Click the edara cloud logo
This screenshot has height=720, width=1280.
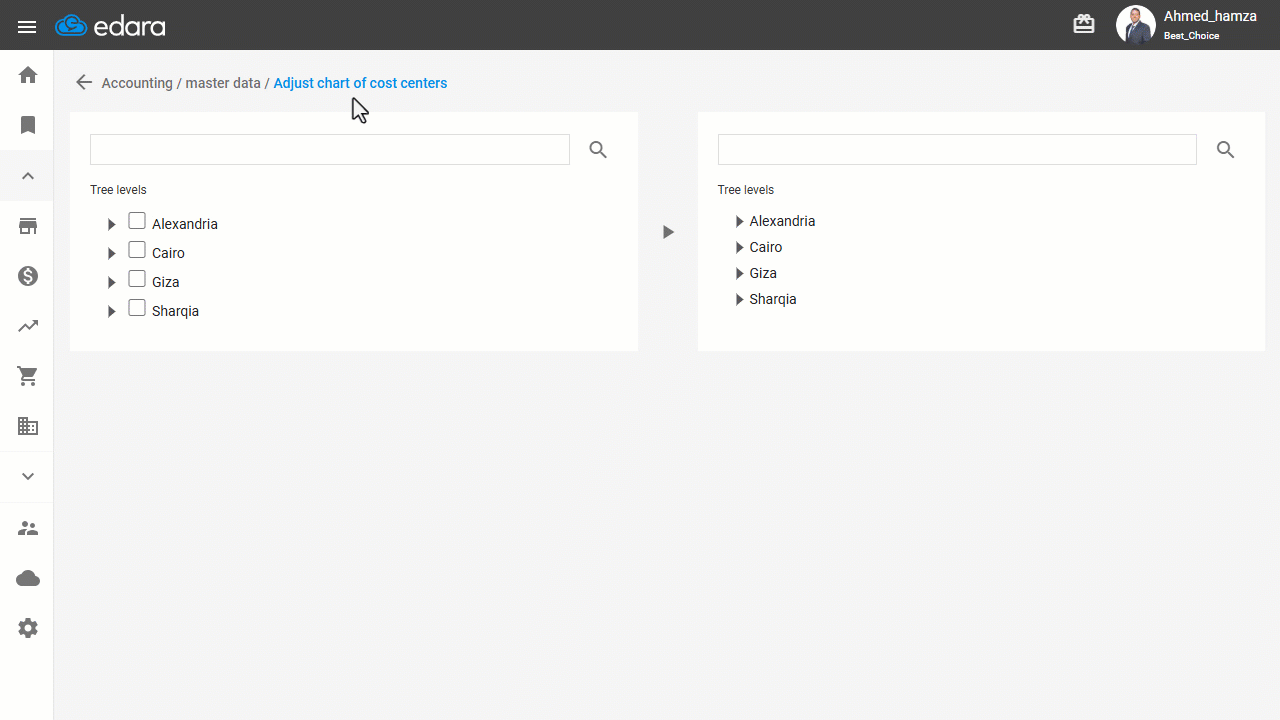(x=110, y=26)
